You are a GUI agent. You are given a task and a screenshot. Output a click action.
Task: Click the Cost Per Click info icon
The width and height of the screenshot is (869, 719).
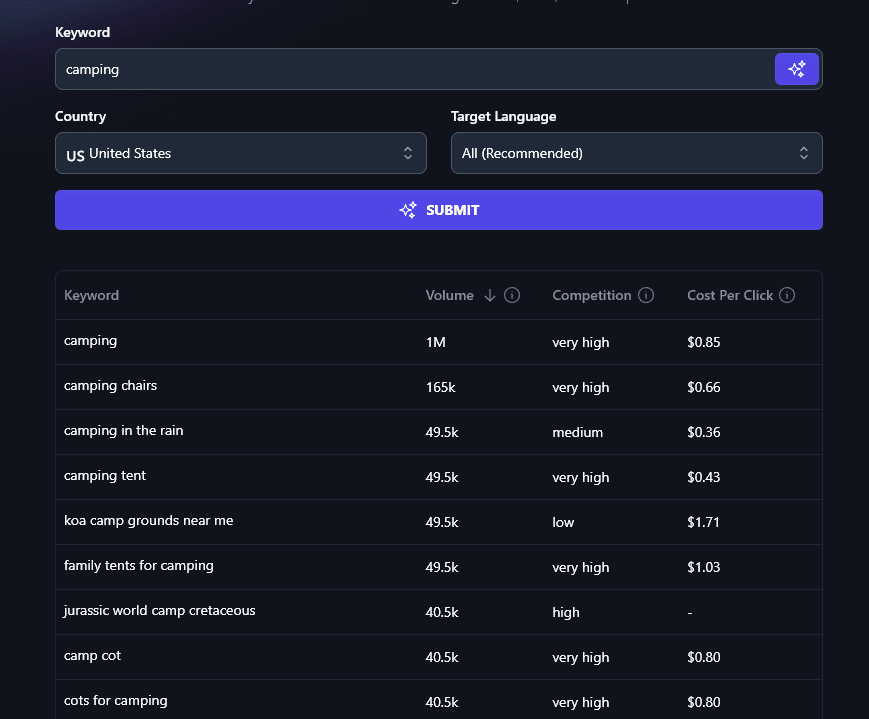[x=787, y=295]
